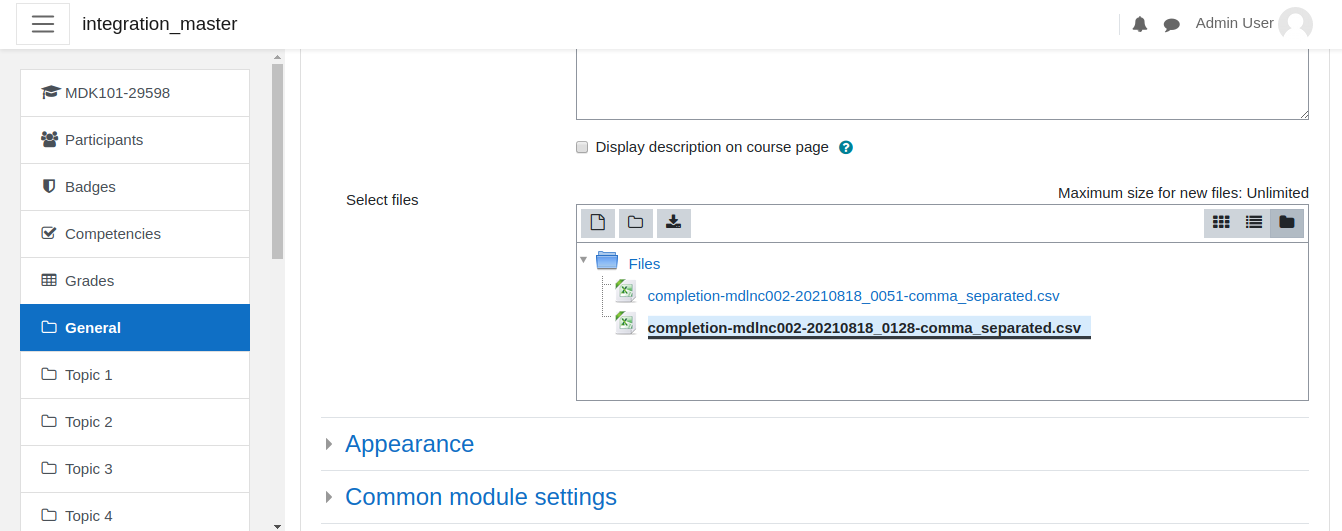Open completion-mdlnc002-20210818_0051 csv file

853,296
